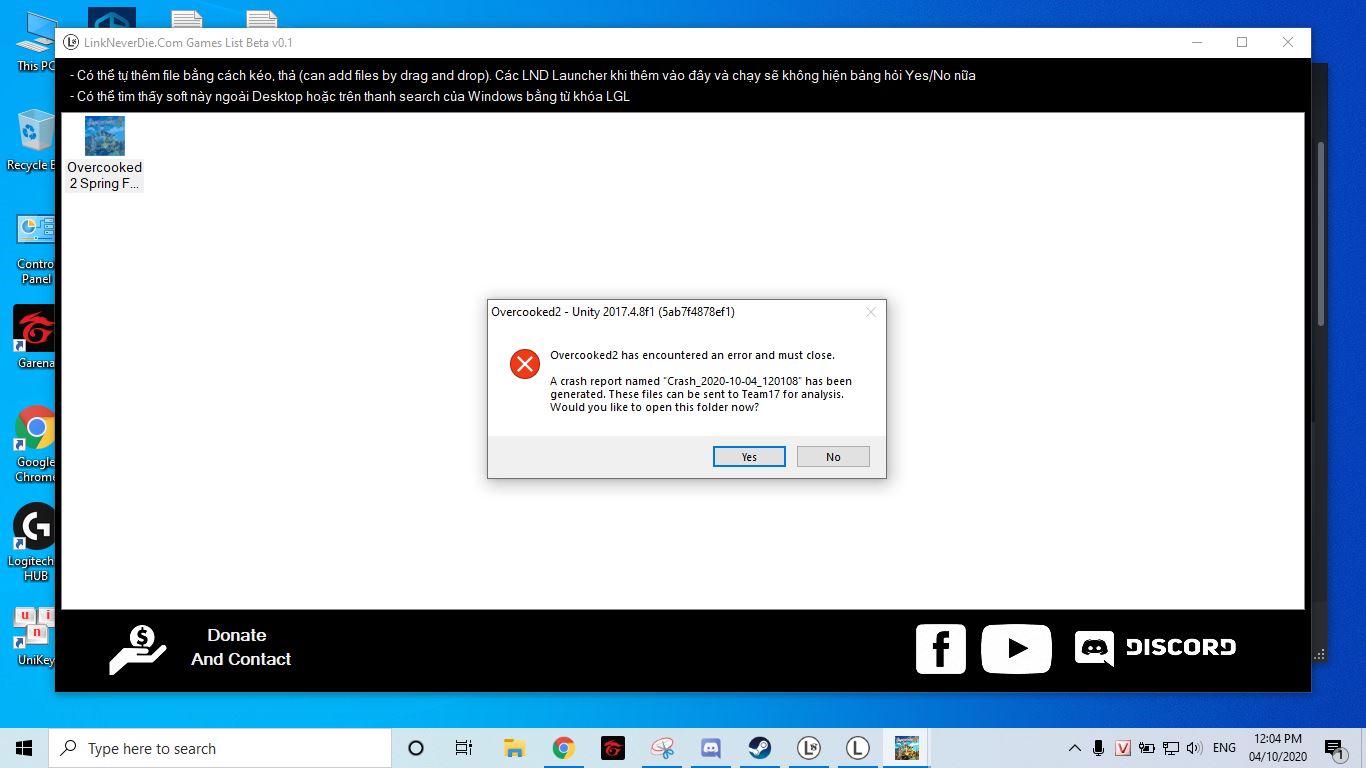Image resolution: width=1366 pixels, height=768 pixels.
Task: Select the Recycle Bin desktop icon
Action: point(31,141)
